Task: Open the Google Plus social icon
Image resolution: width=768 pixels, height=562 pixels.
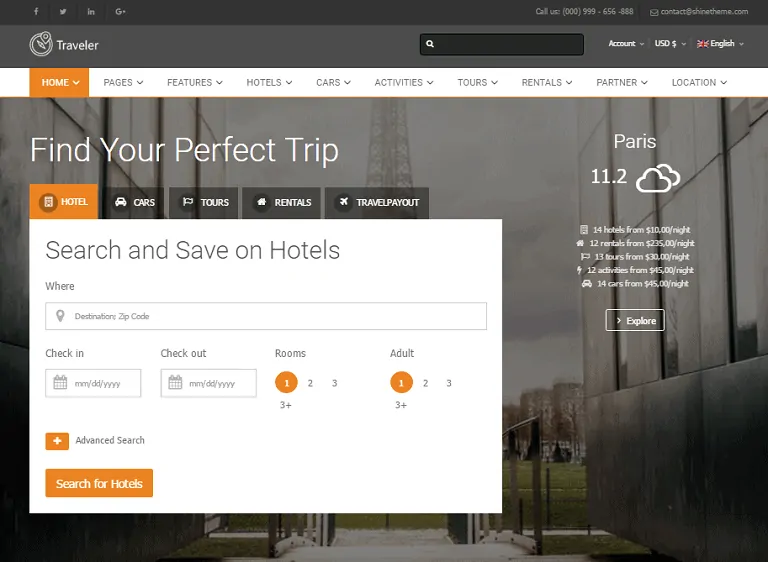Action: [120, 11]
